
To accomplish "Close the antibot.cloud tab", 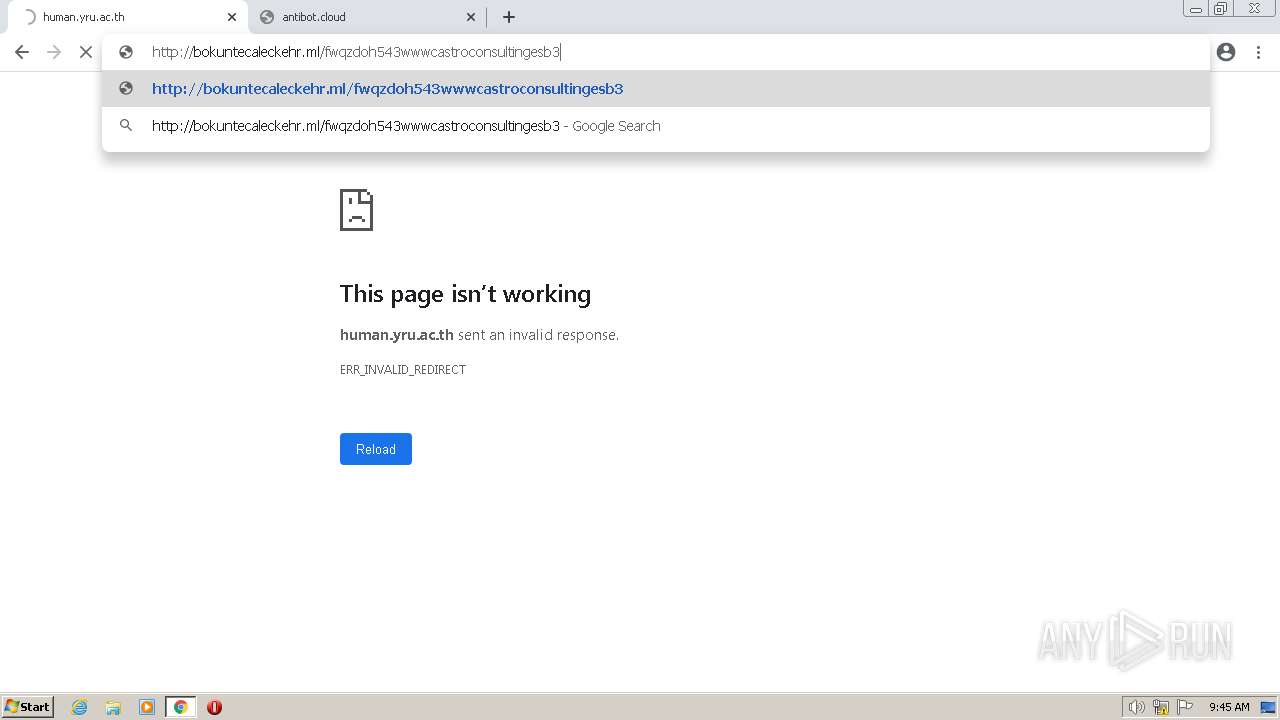I will tap(471, 17).
